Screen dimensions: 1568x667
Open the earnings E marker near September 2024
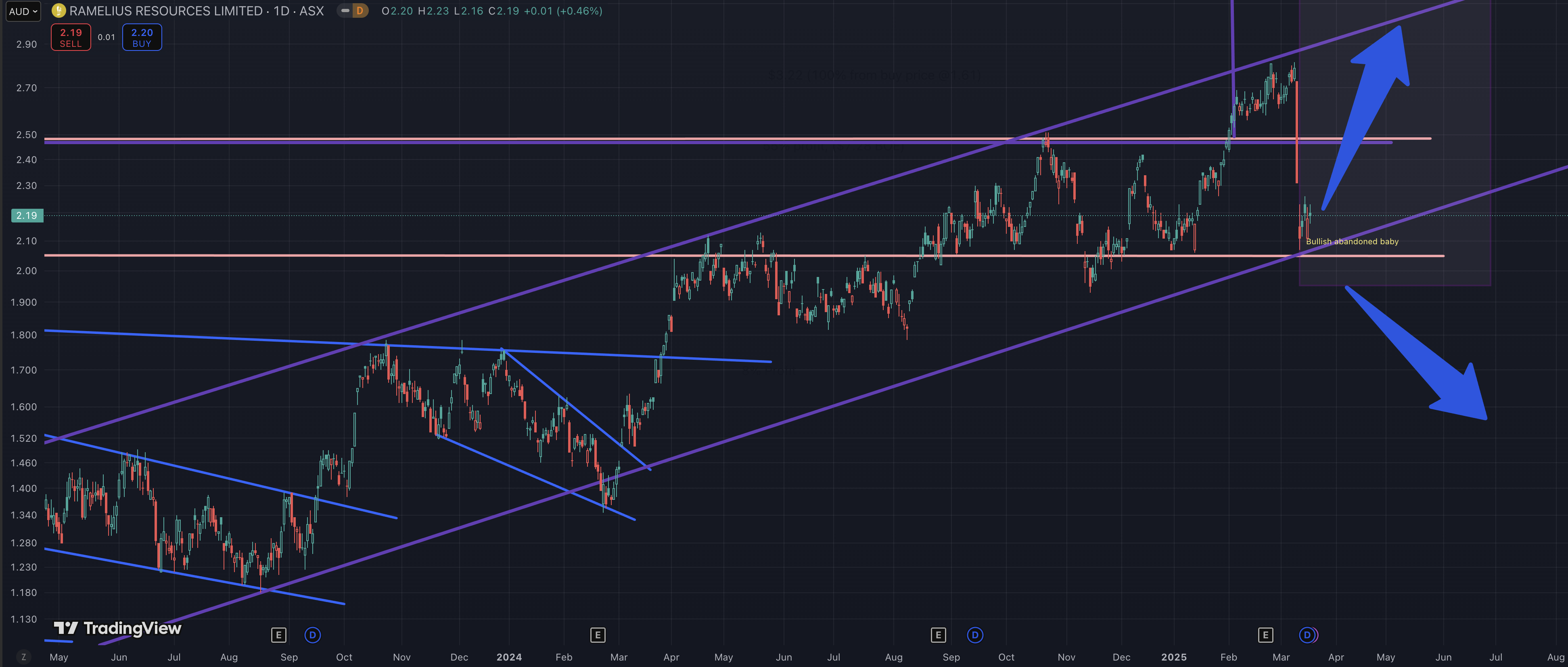[938, 636]
